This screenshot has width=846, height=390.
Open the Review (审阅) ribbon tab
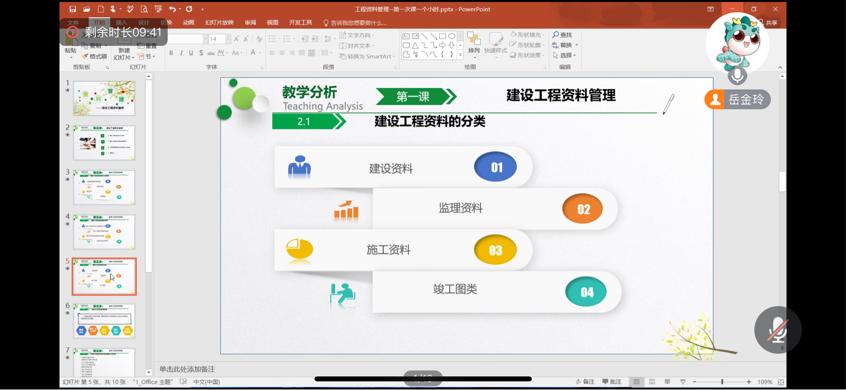pos(250,23)
